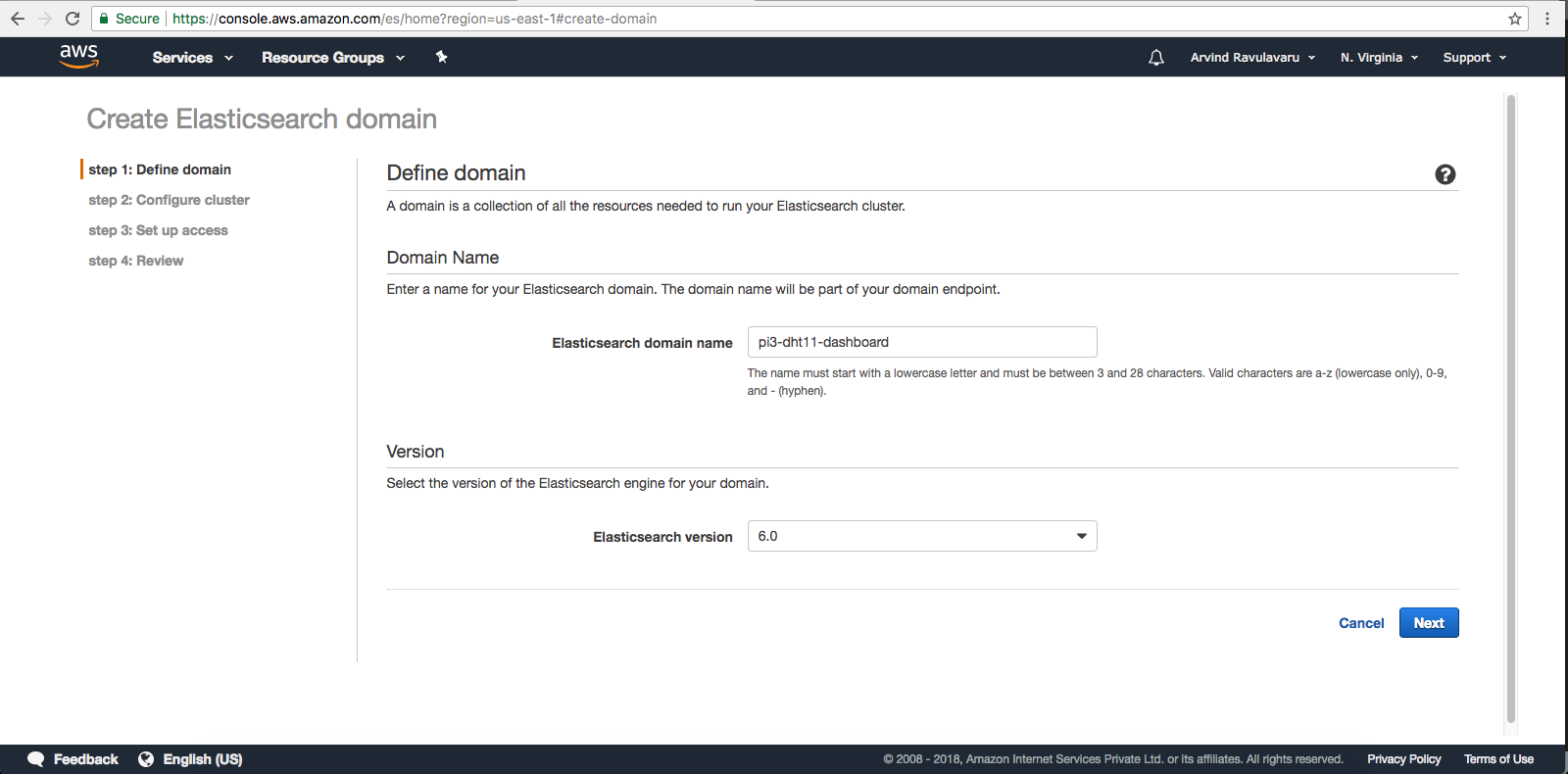The width and height of the screenshot is (1568, 774).
Task: Click the browser address bar URL
Action: pos(415,19)
